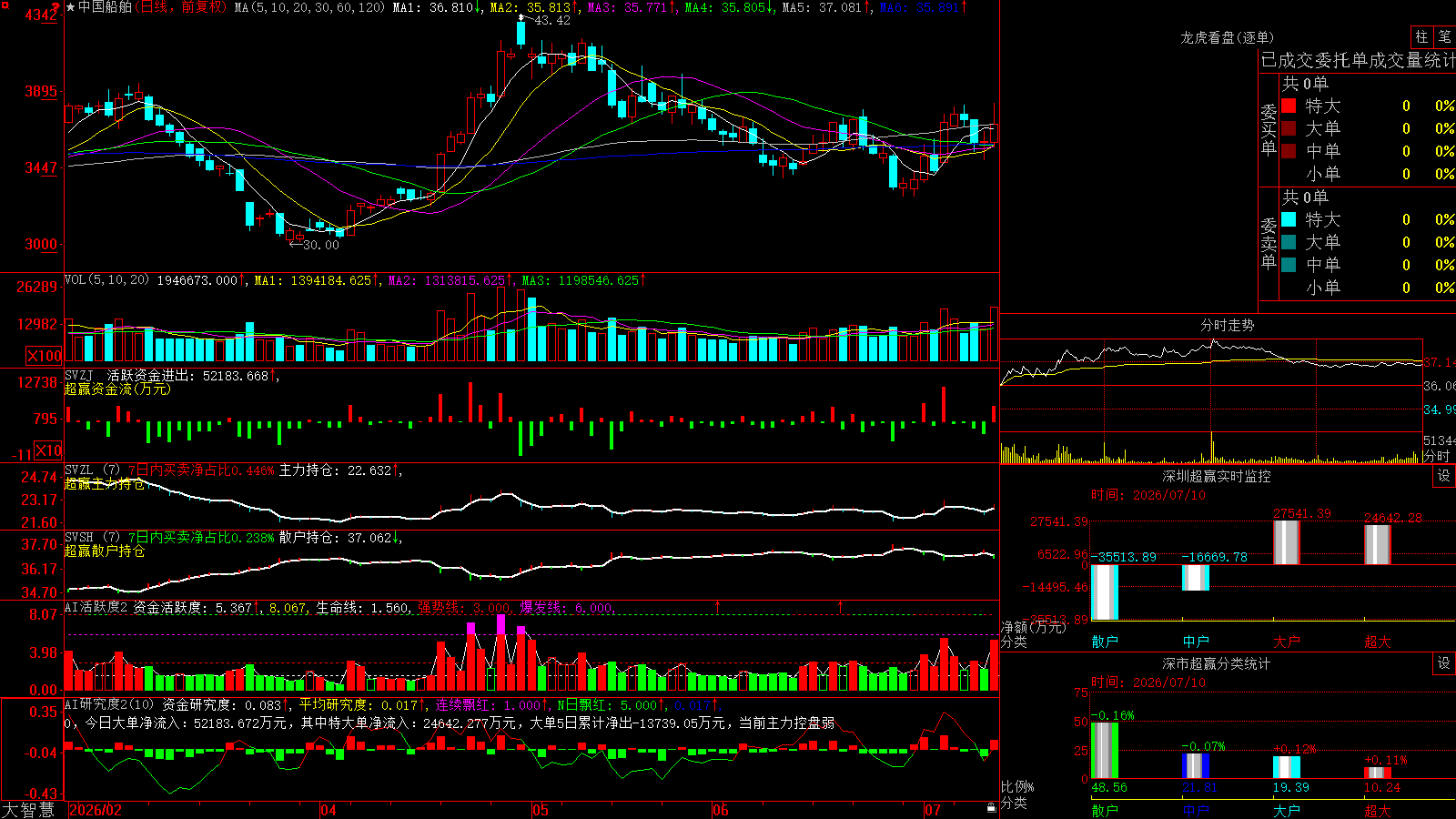Image resolution: width=1456 pixels, height=819 pixels.
Task: Click the 05 month marker on timeline
Action: coord(541,810)
